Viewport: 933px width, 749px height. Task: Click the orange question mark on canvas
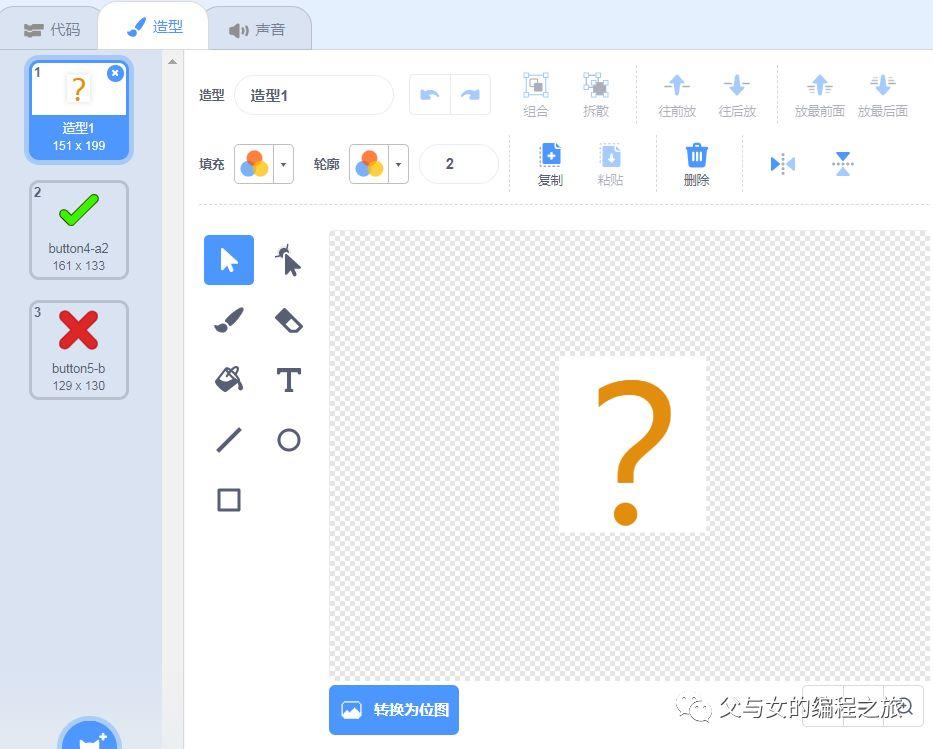pyautogui.click(x=634, y=452)
